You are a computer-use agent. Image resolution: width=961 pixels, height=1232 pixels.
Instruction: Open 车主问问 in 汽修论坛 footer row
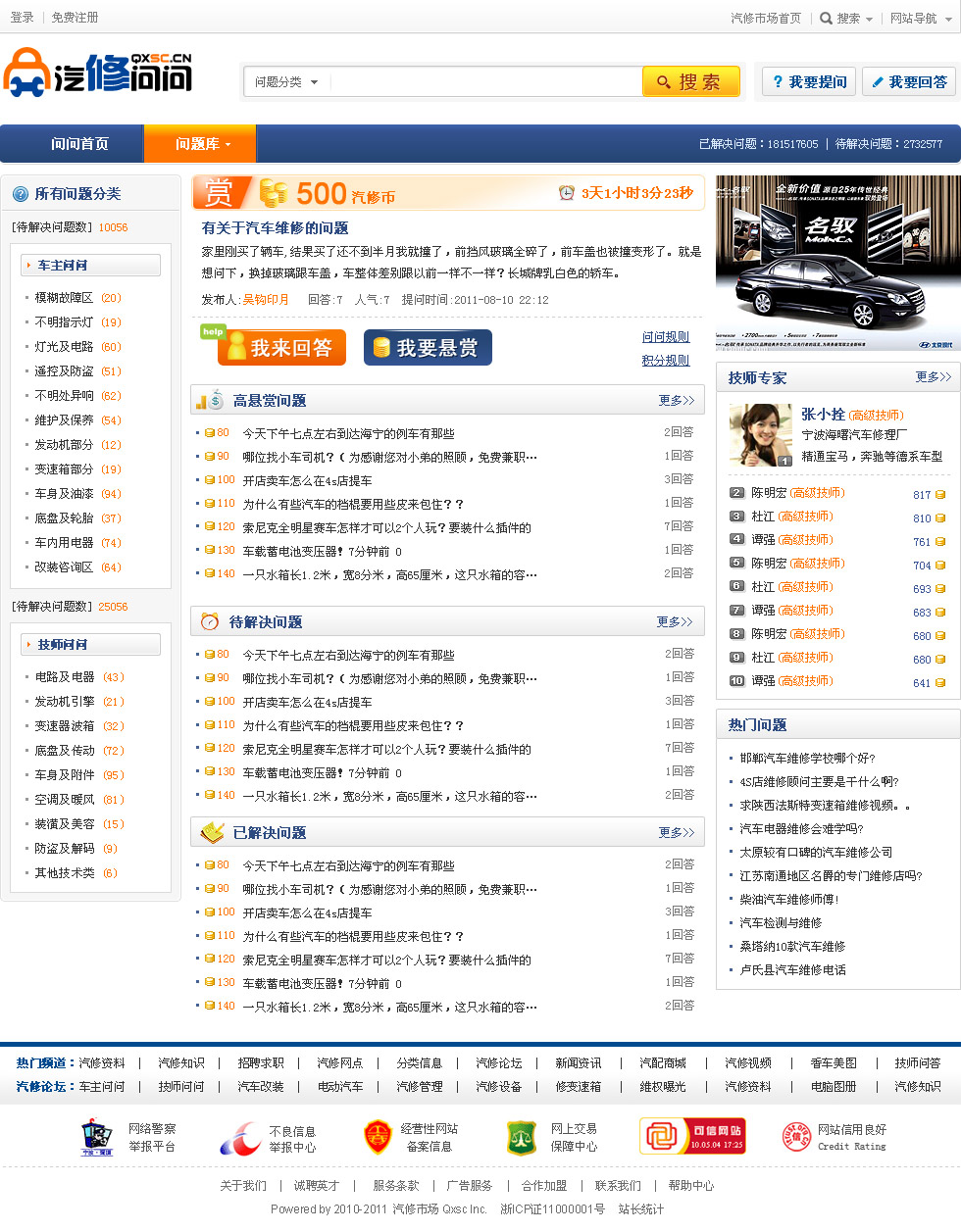pyautogui.click(x=102, y=1086)
